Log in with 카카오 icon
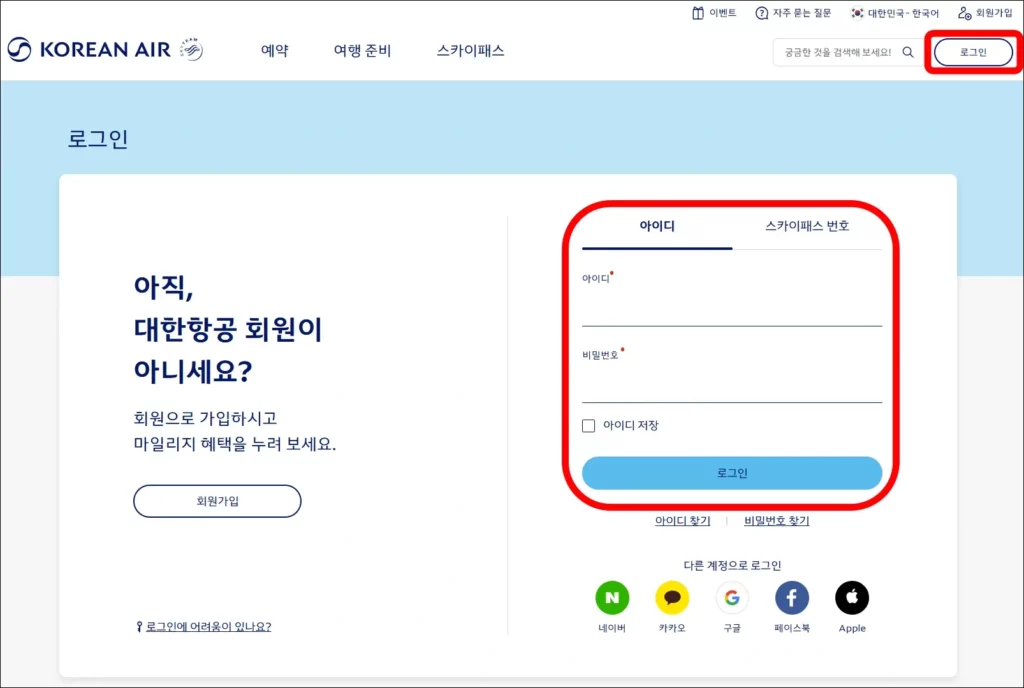The width and height of the screenshot is (1024, 688). 672,597
